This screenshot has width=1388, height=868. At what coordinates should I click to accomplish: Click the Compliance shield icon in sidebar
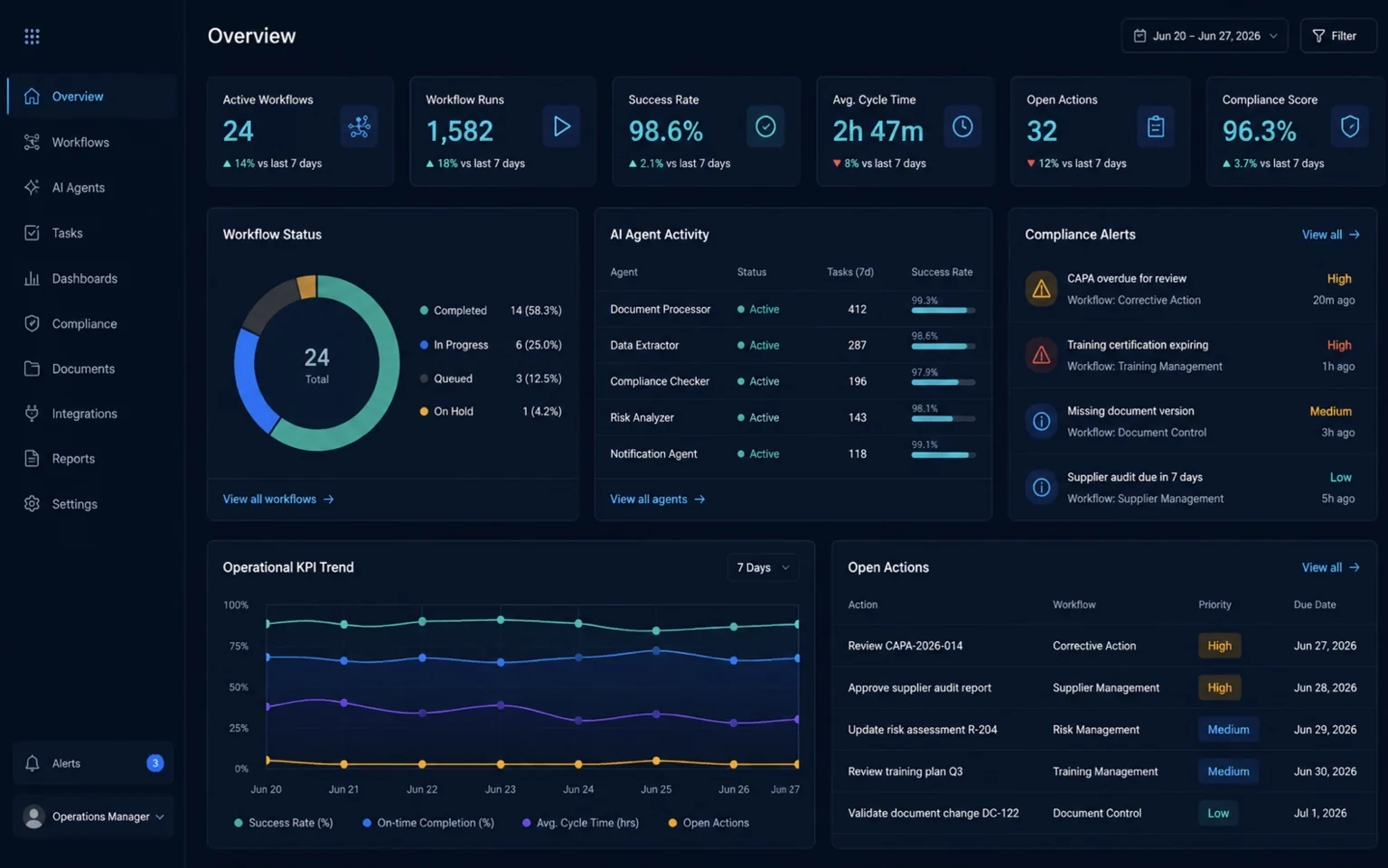click(x=32, y=323)
